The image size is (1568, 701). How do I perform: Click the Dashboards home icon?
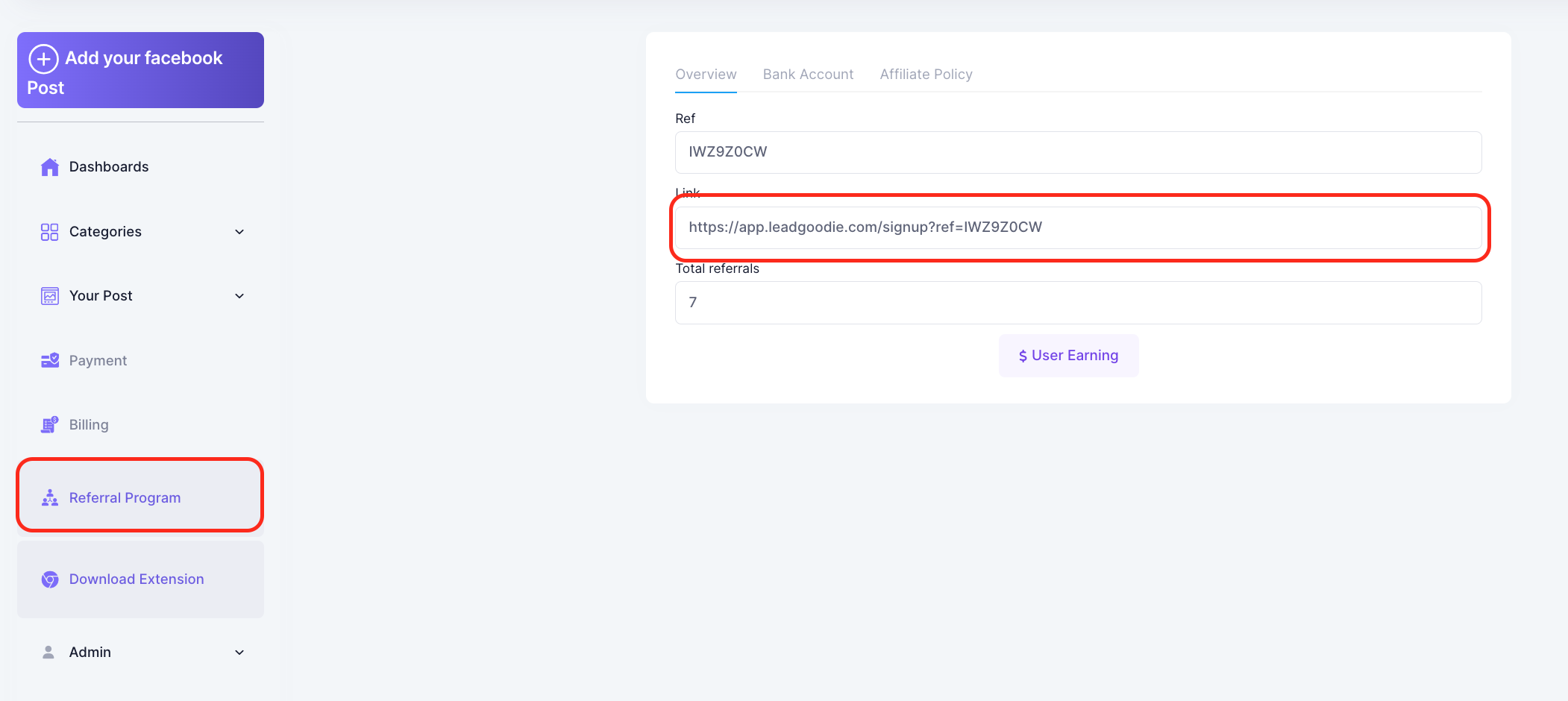(x=49, y=167)
